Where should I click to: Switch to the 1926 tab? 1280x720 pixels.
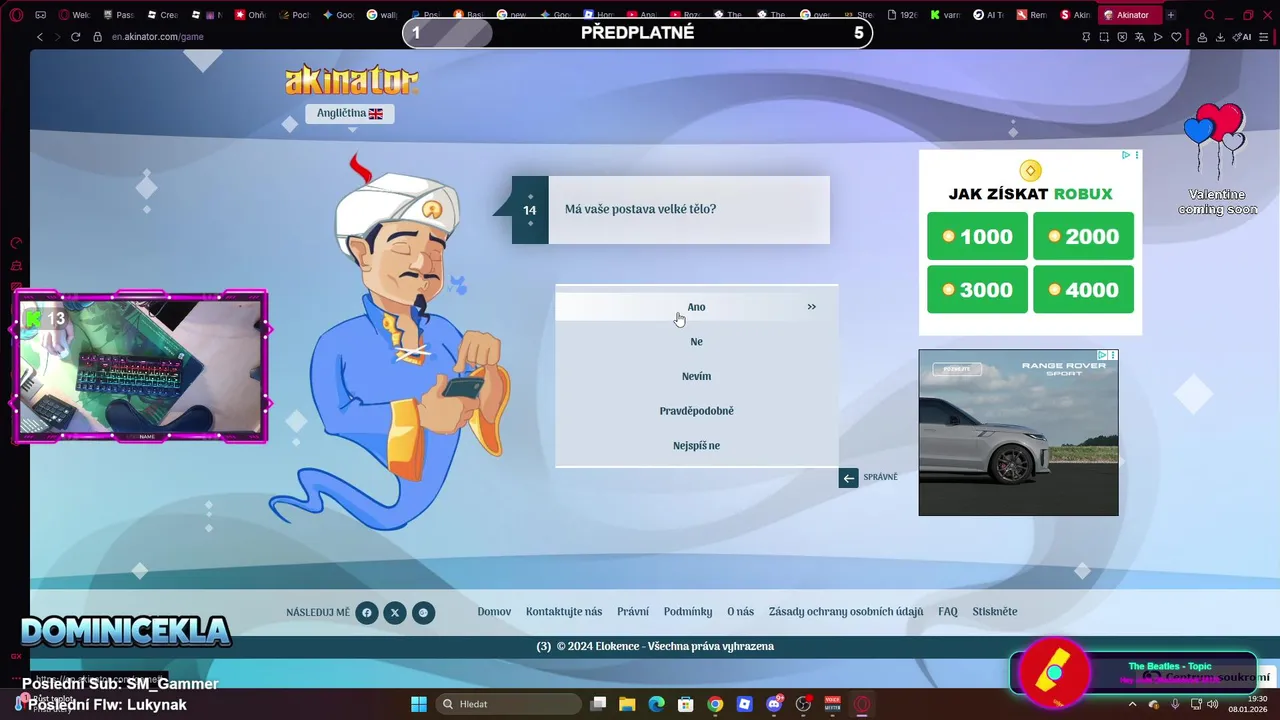pyautogui.click(x=903, y=15)
